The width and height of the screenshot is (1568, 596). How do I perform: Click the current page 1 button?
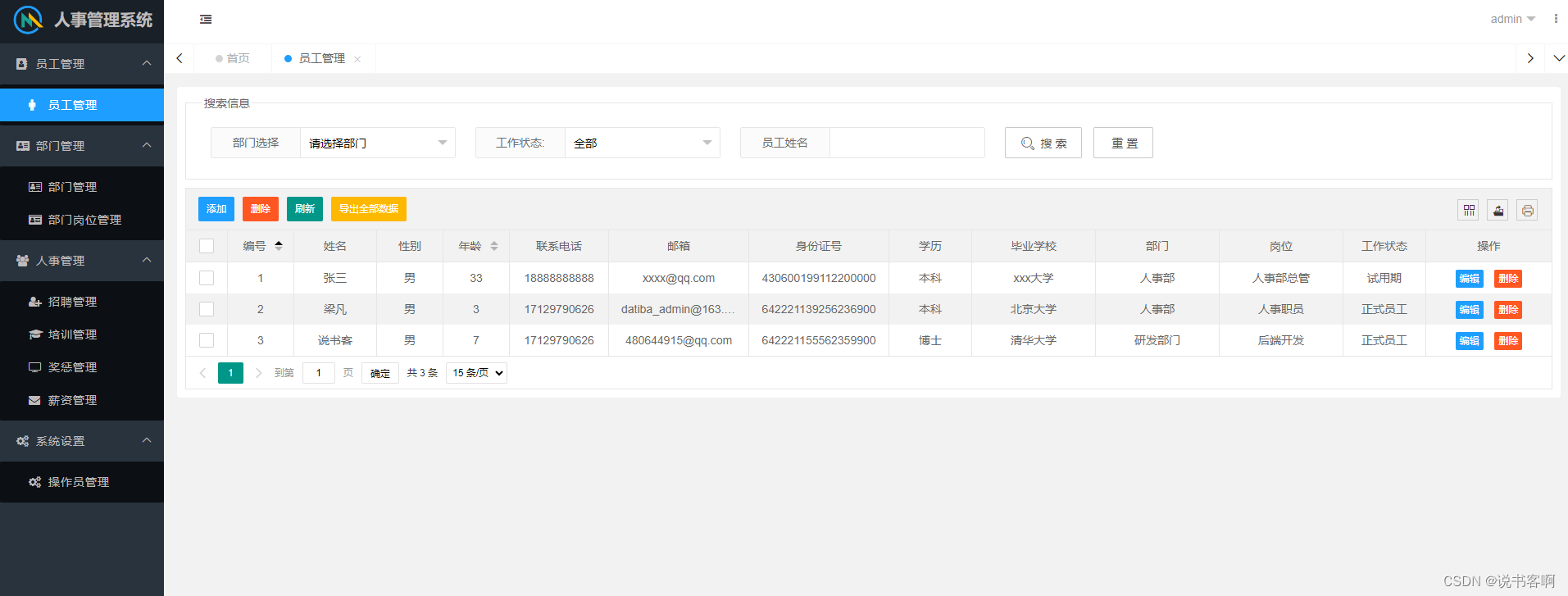[x=230, y=373]
